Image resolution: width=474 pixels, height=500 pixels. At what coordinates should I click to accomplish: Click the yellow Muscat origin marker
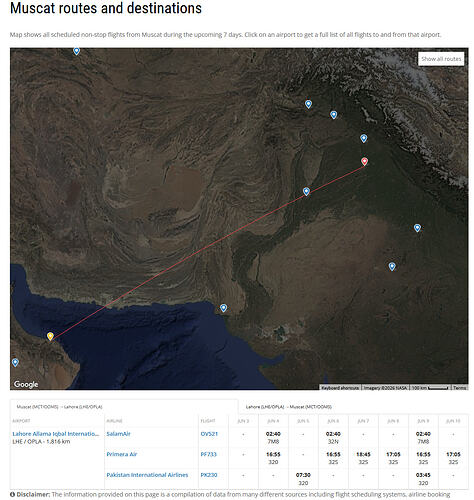[50, 336]
